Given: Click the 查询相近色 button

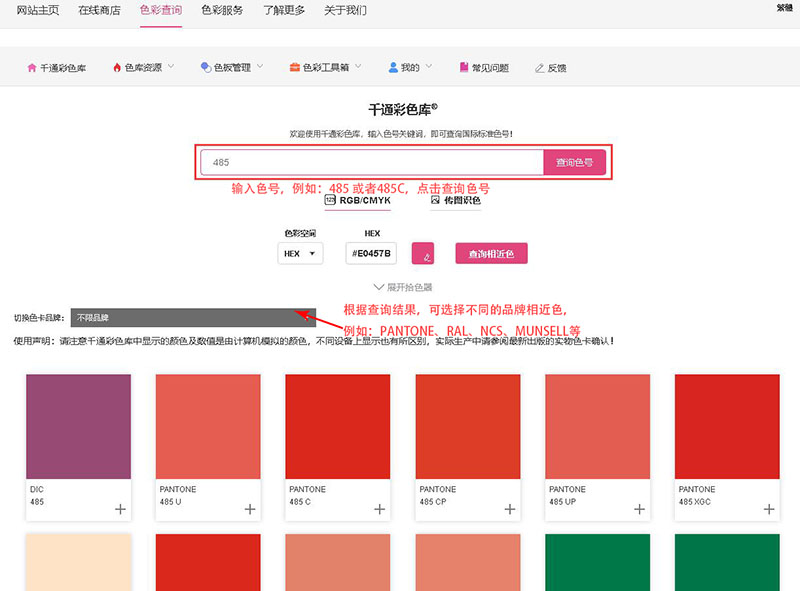Looking at the screenshot, I should click(x=491, y=254).
